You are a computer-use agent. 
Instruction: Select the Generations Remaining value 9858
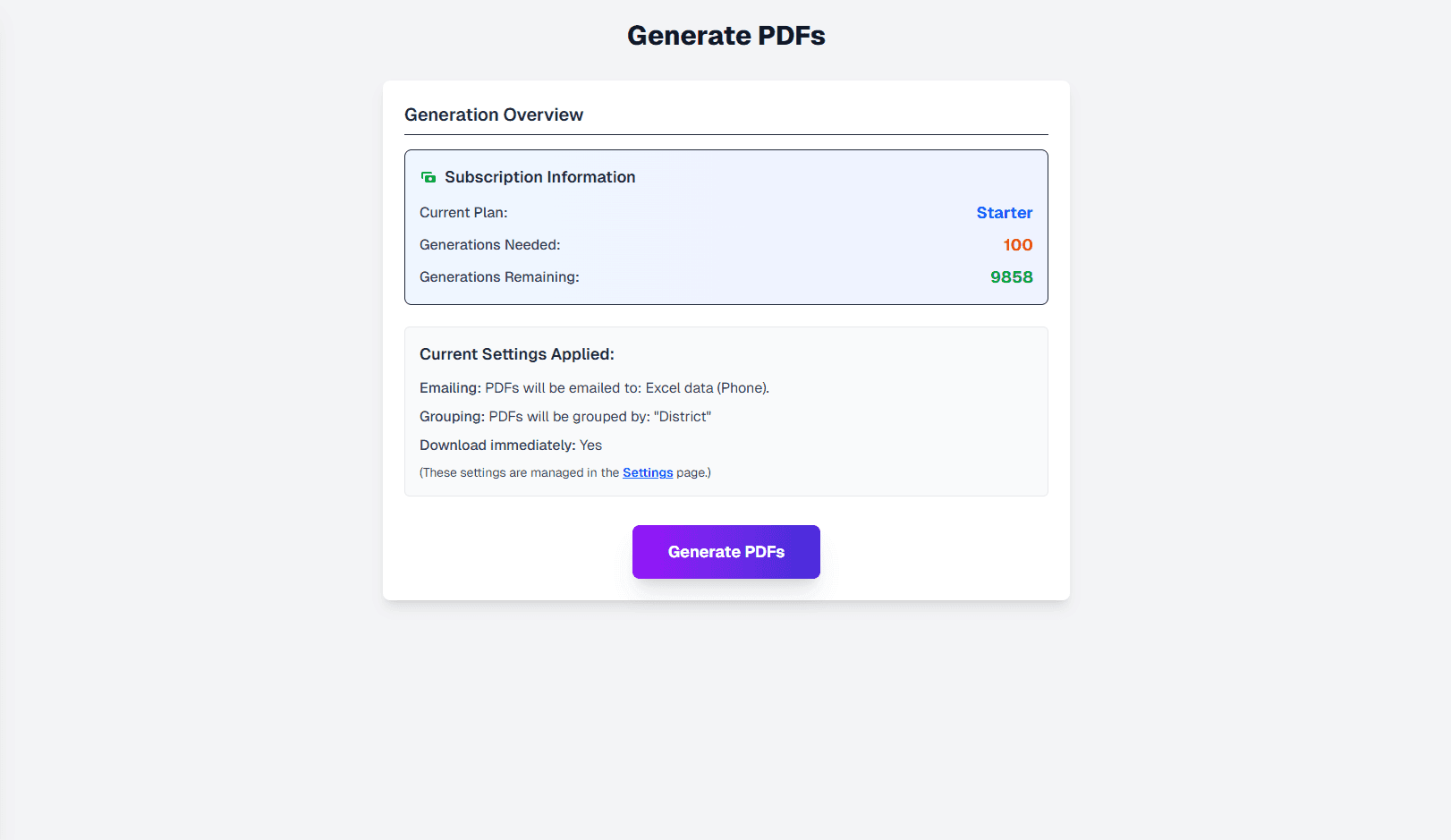tap(1011, 276)
